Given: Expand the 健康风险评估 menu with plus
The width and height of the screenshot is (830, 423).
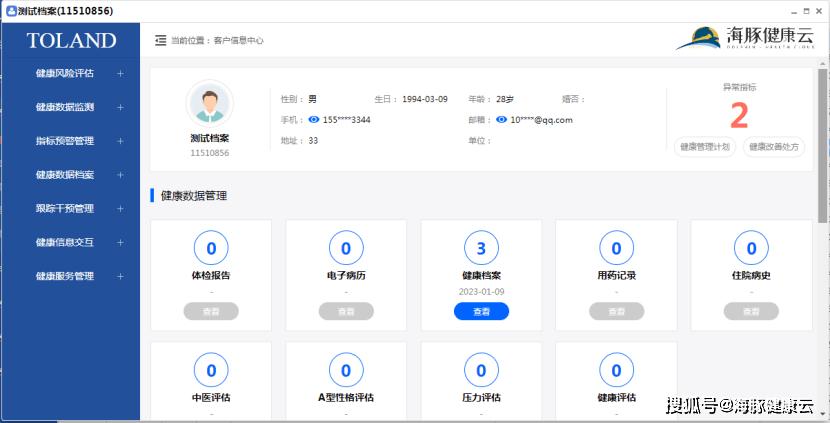Looking at the screenshot, I should point(120,74).
